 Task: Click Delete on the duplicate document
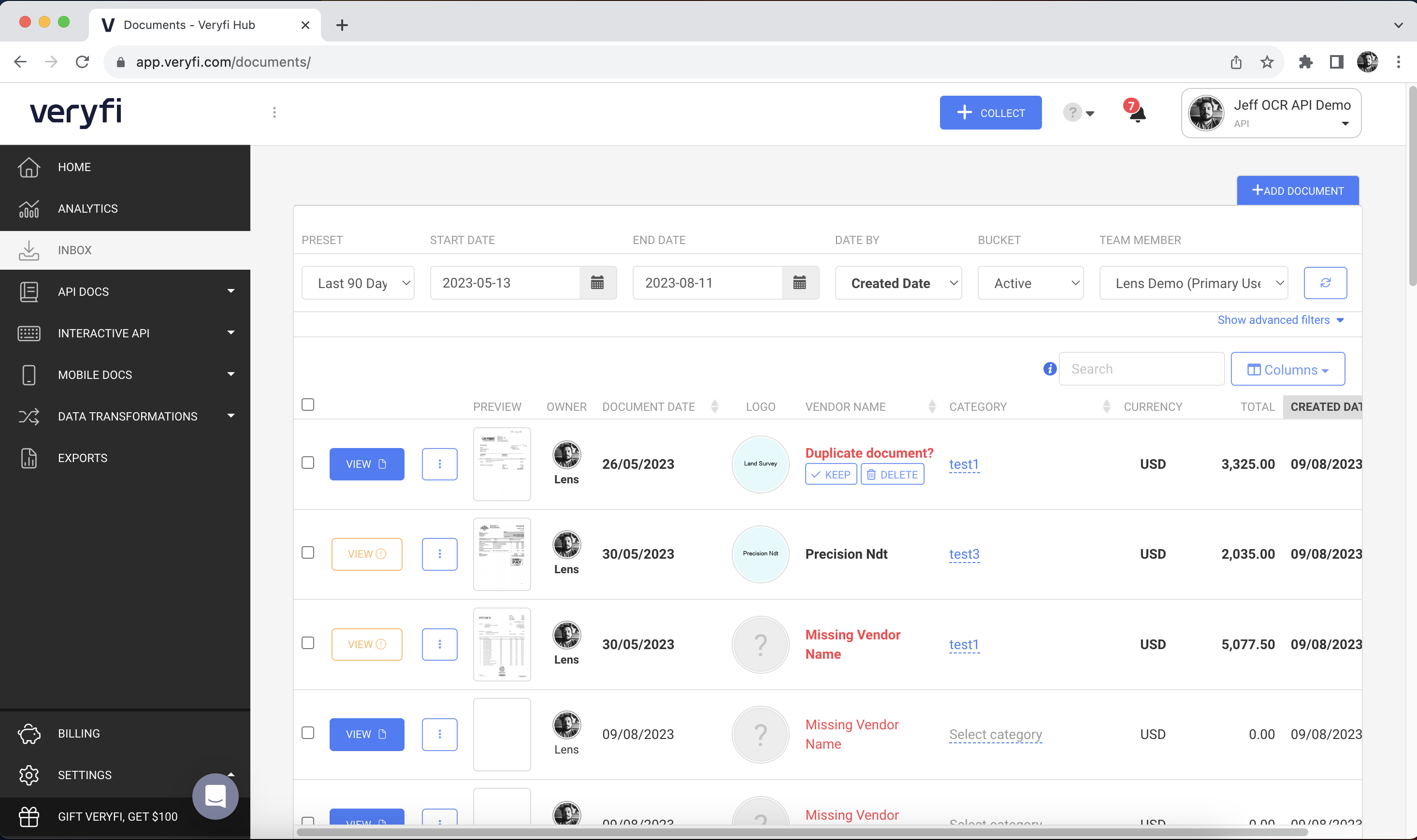pyautogui.click(x=893, y=474)
